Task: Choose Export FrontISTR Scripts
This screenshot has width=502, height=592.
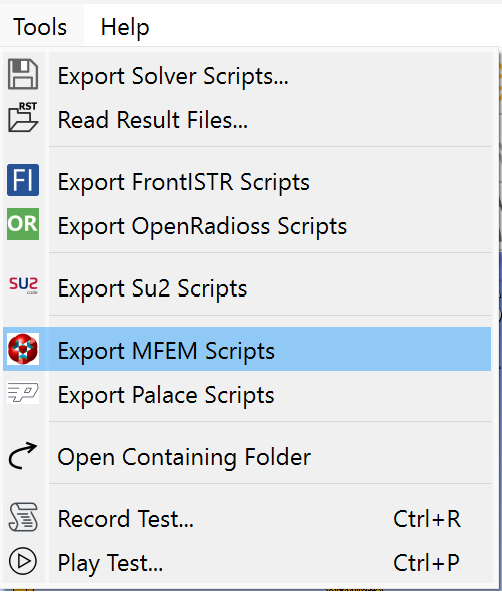Action: (247, 182)
